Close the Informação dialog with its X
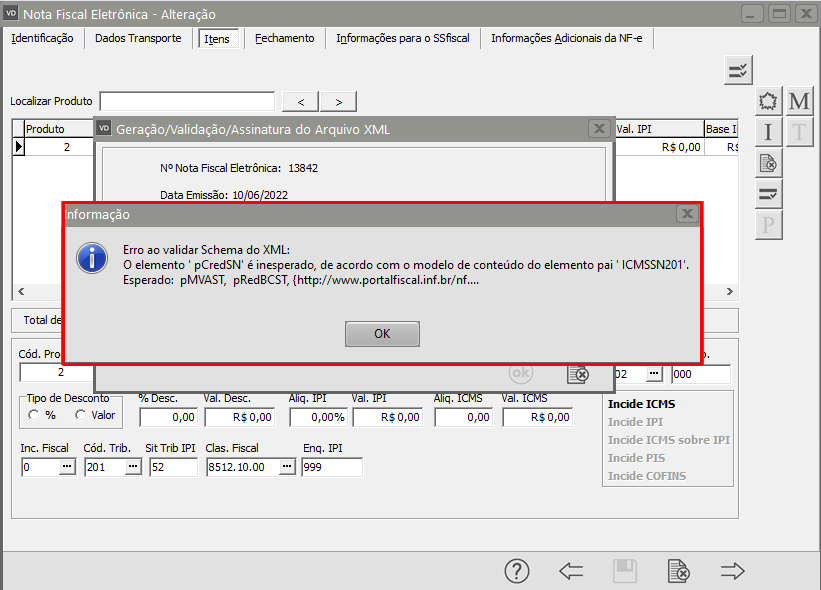The width and height of the screenshot is (821, 590). pos(686,214)
